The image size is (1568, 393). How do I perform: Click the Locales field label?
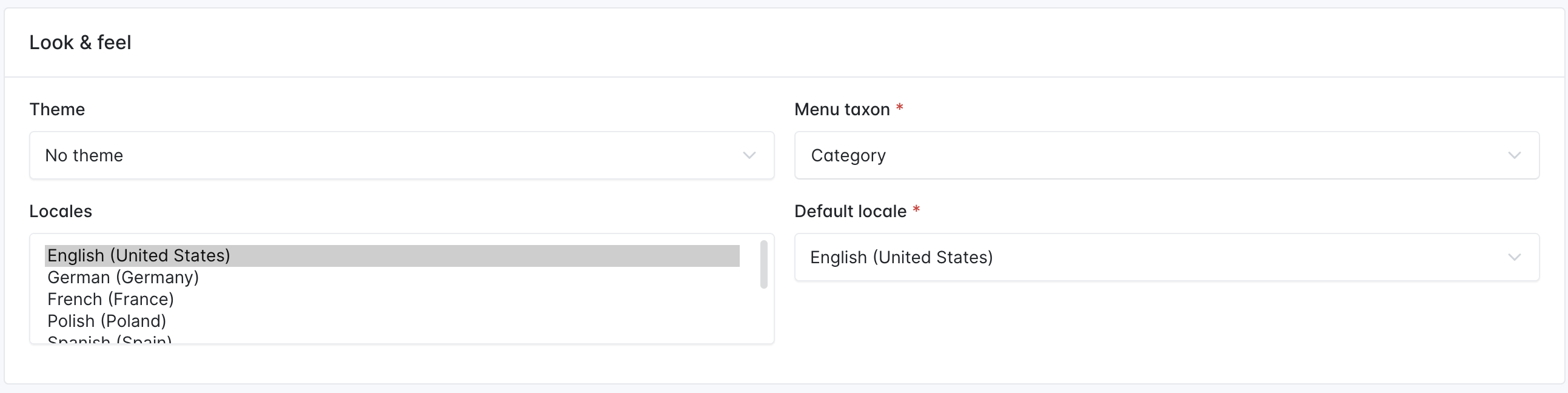tap(61, 212)
